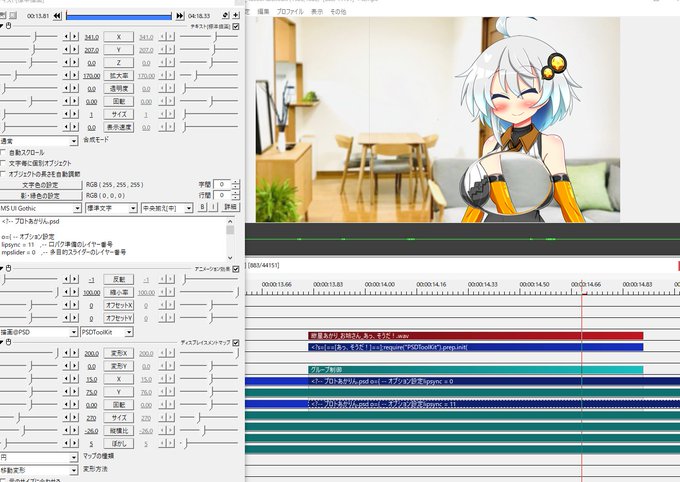Jump to object end with fast-forward icon
Image resolution: width=680 pixels, height=482 pixels.
180,16
